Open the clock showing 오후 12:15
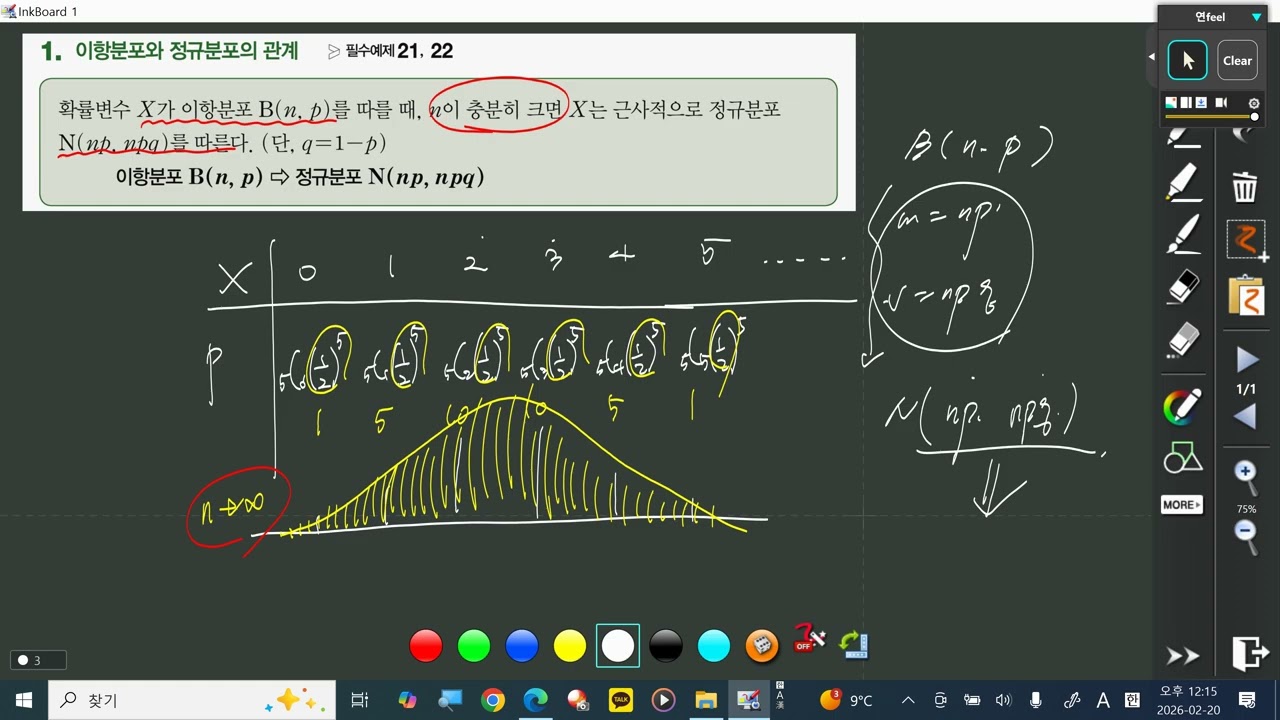This screenshot has height=720, width=1280. point(1188,700)
